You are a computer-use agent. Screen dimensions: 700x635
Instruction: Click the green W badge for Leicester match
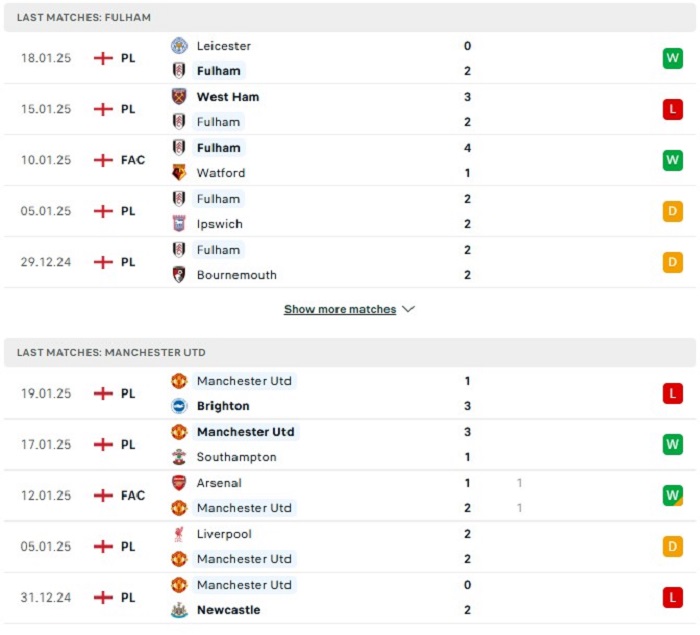click(672, 58)
